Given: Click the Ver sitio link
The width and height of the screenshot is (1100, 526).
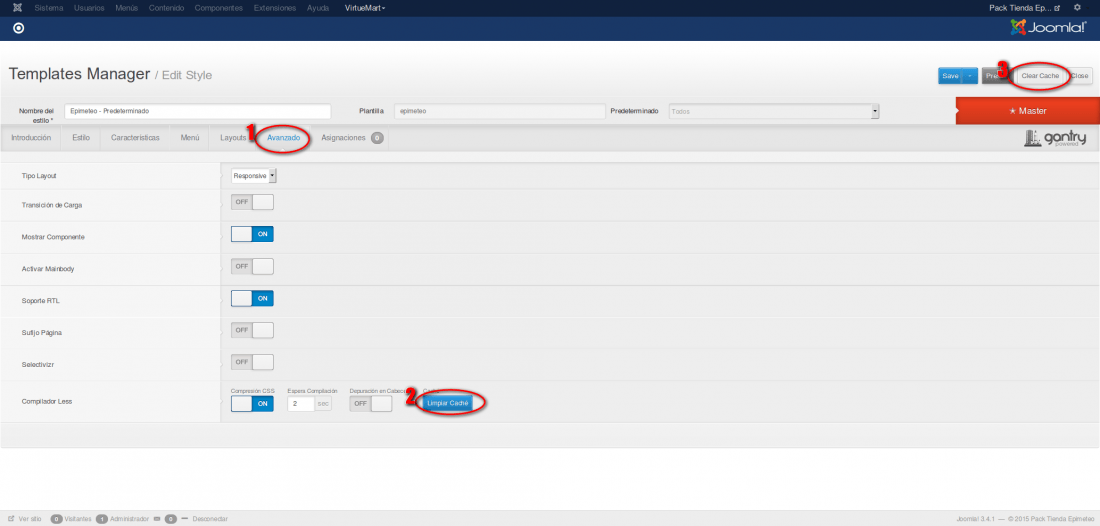Looking at the screenshot, I should point(30,519).
